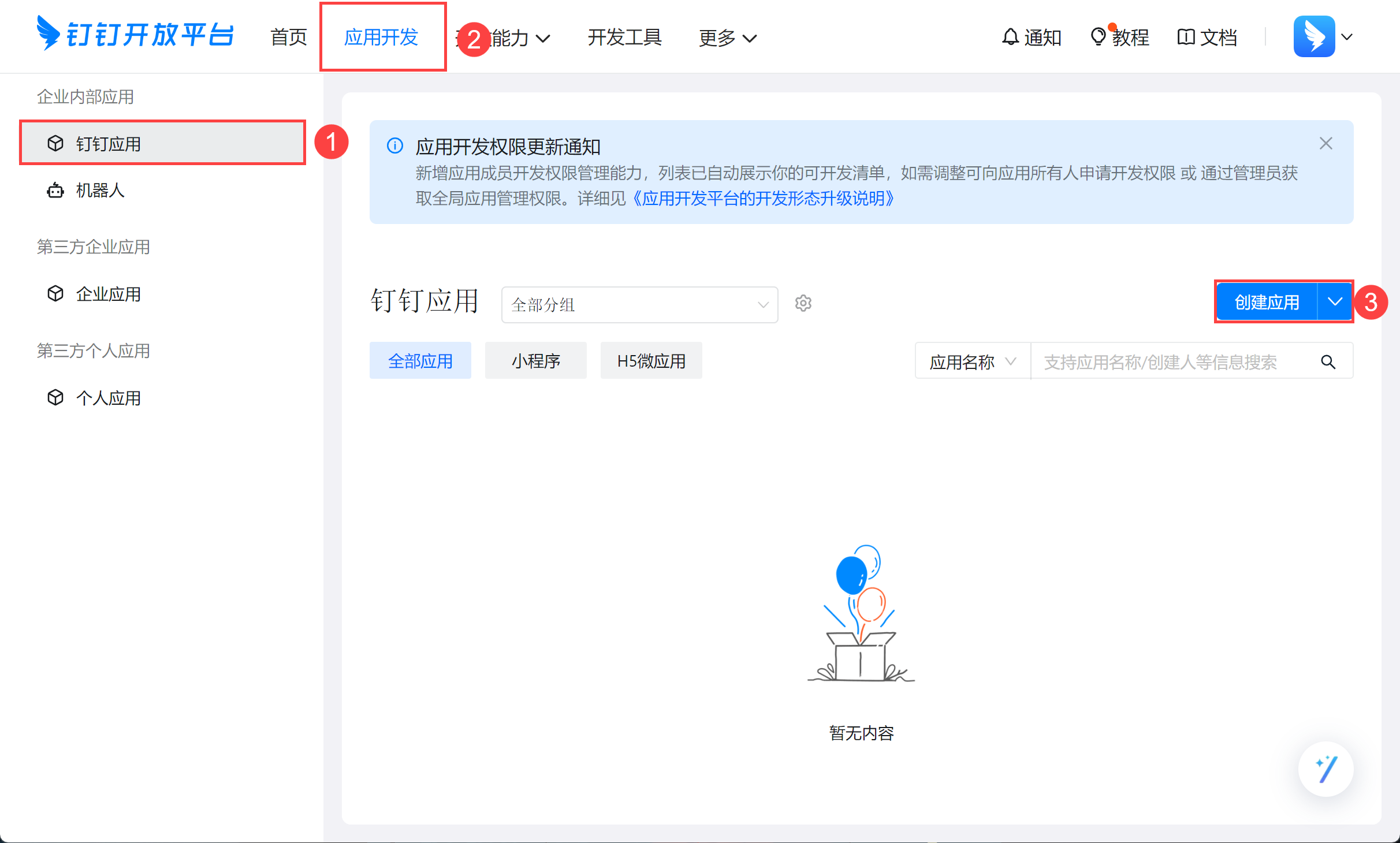Dismiss the permission update notice

[x=1325, y=144]
